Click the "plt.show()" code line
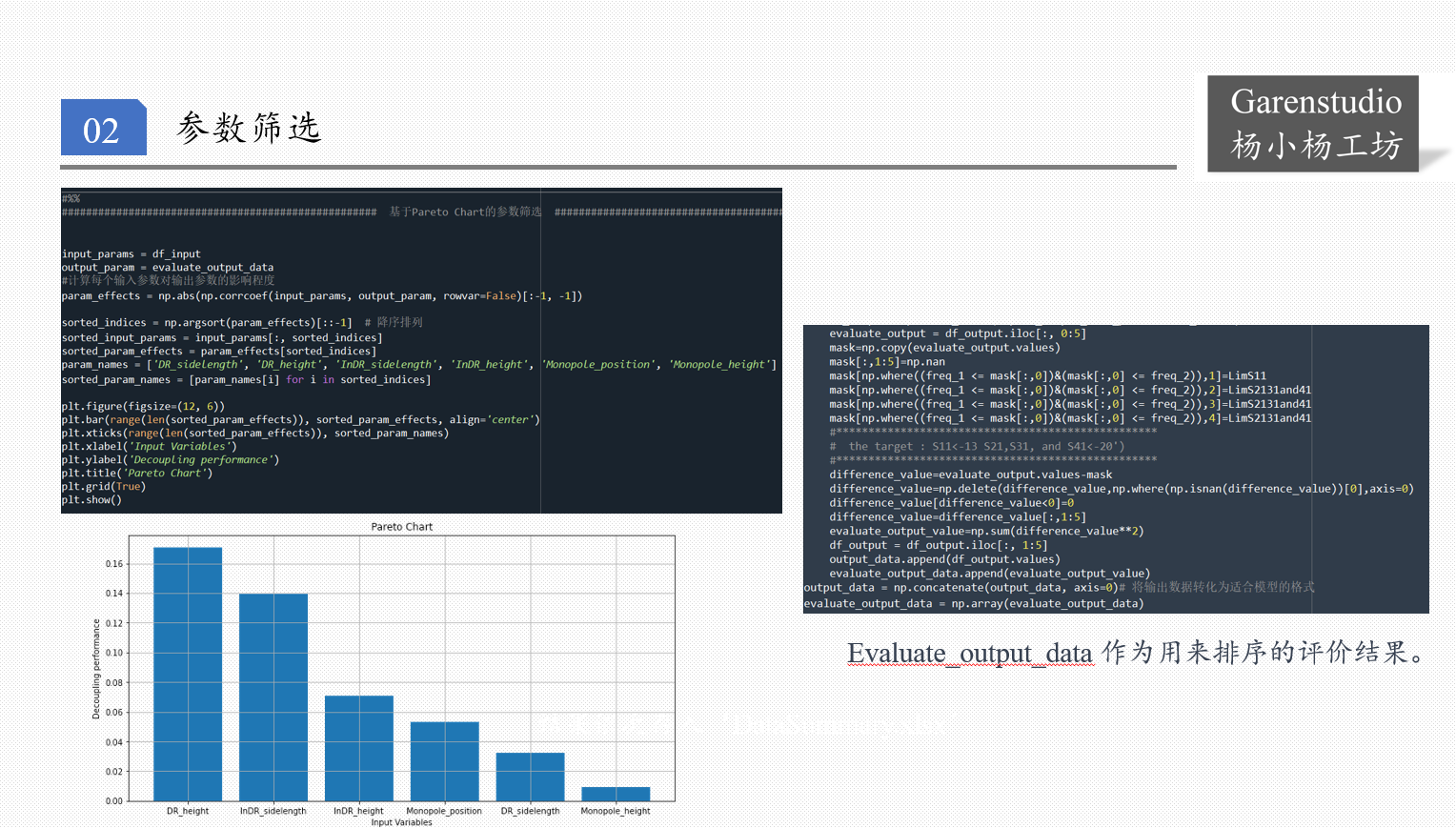This screenshot has width=1456, height=828. (x=91, y=500)
